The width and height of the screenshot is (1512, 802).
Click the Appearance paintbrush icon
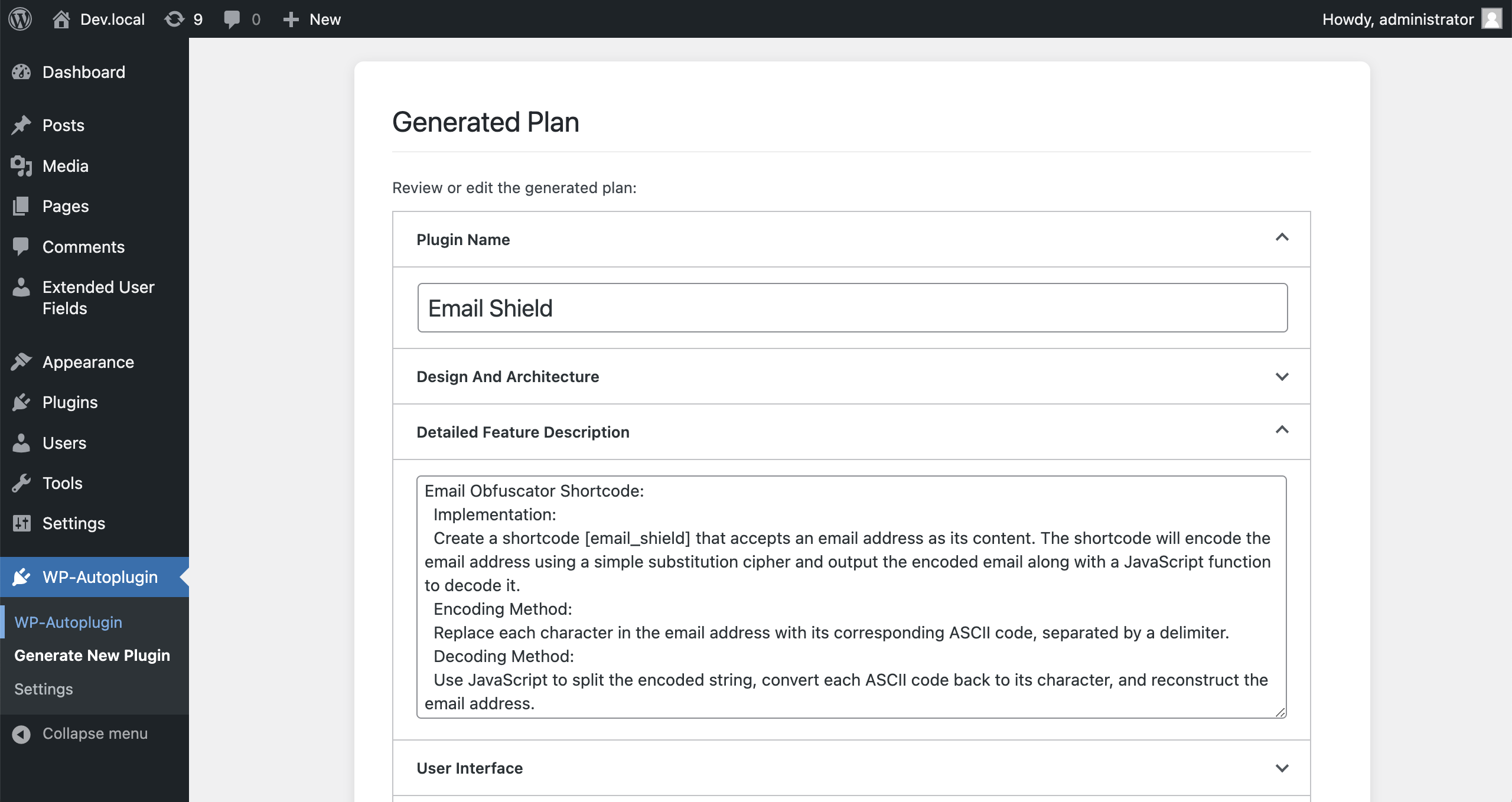coord(21,362)
